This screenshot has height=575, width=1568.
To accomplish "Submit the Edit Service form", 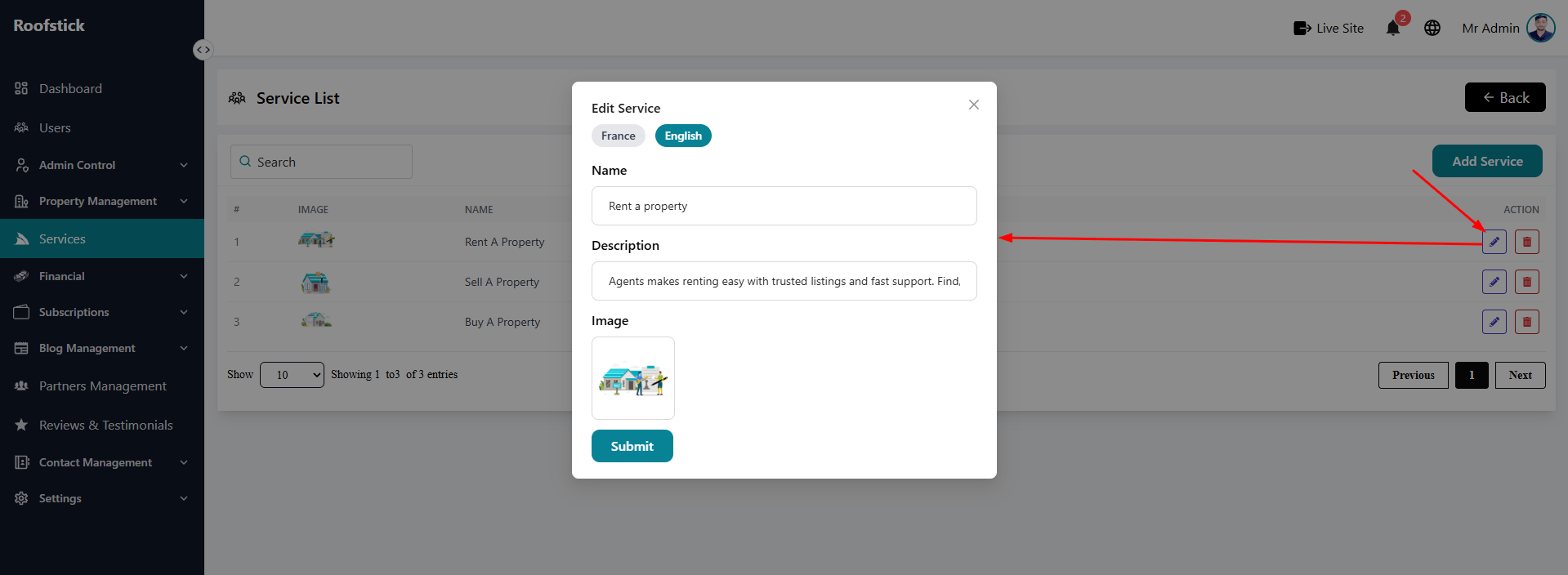I will click(632, 446).
